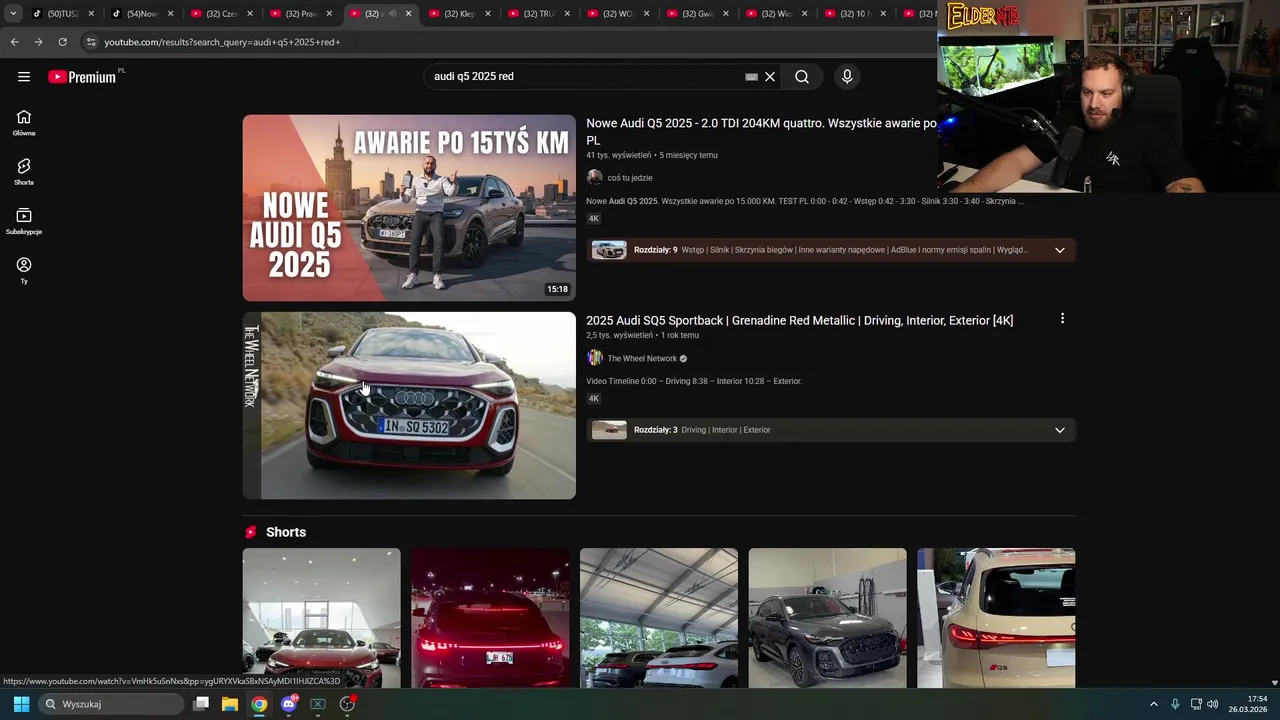Open Short showing red taillight at night
This screenshot has width=1280, height=720.
click(x=490, y=618)
